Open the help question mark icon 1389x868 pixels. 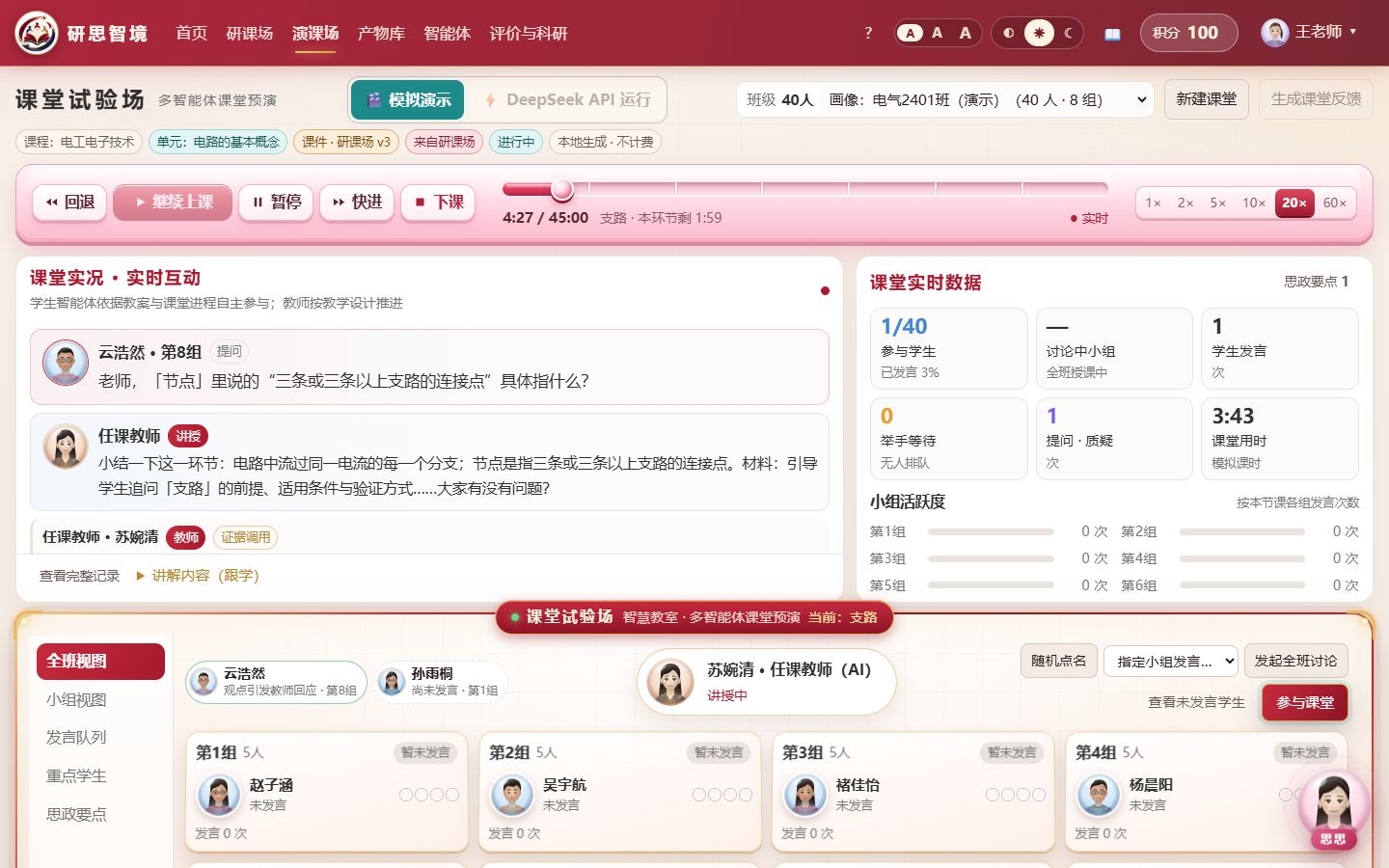(868, 33)
